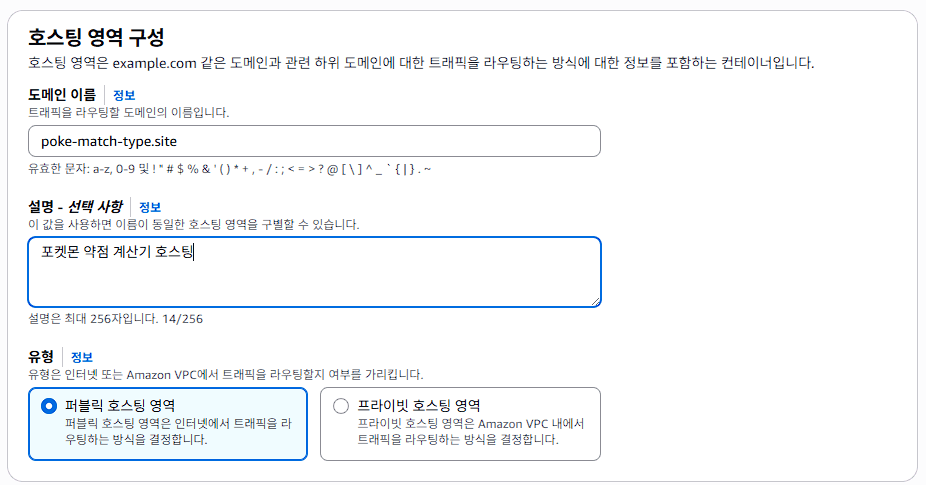Screen dimensions: 926x485
Task: Click the 유형 section label
Action: [x=41, y=357]
